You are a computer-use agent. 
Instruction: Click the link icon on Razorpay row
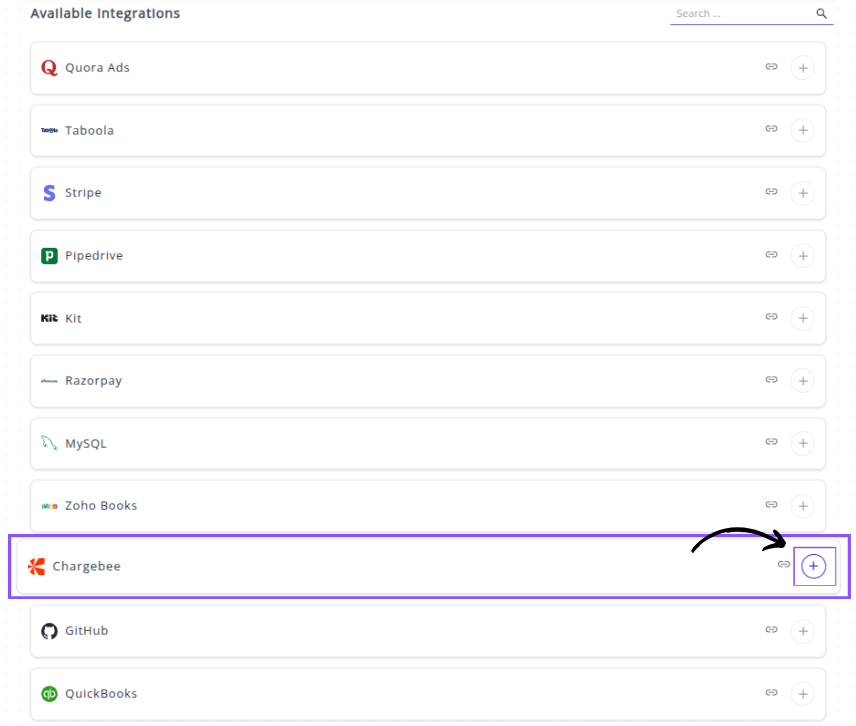pyautogui.click(x=771, y=380)
